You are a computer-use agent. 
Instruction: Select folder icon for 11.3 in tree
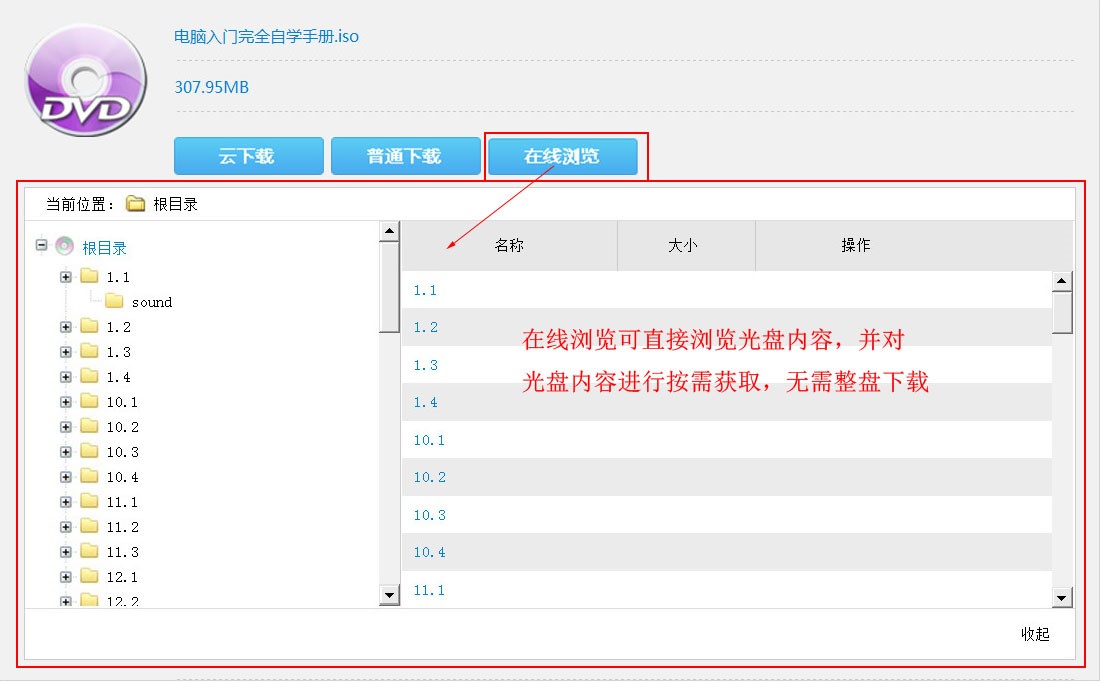pos(90,551)
